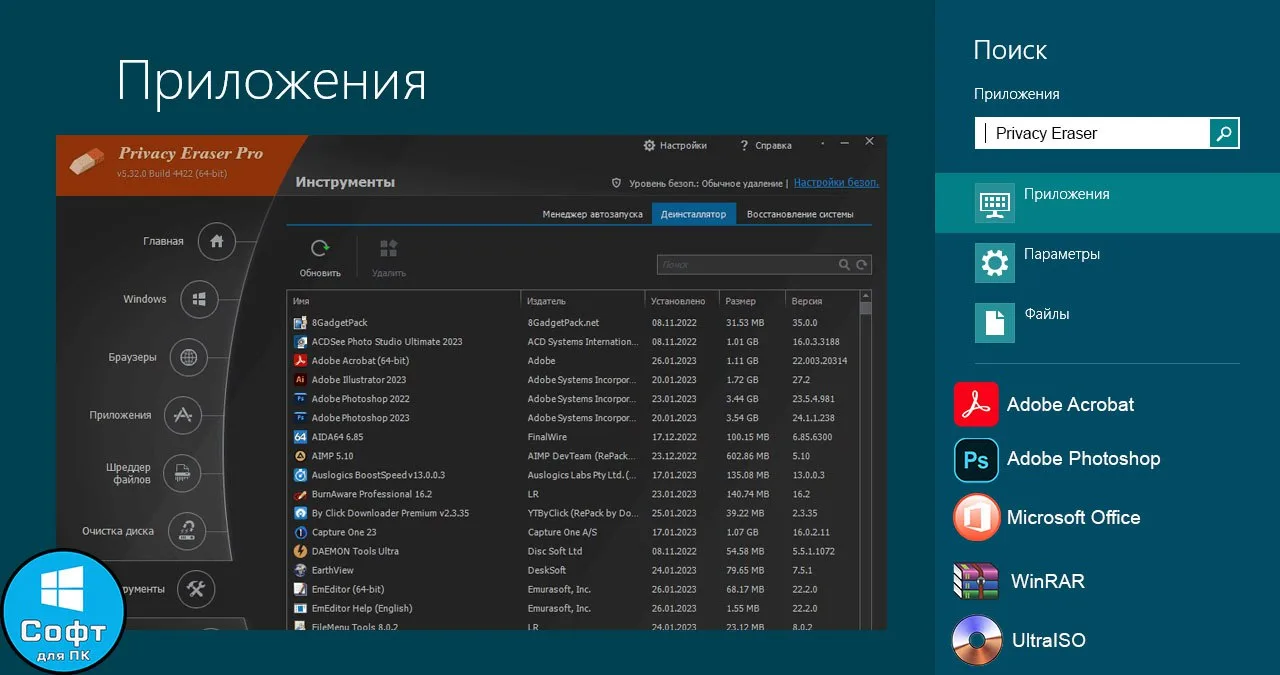Select Adobe Photoshop 2022 list row

click(x=573, y=399)
